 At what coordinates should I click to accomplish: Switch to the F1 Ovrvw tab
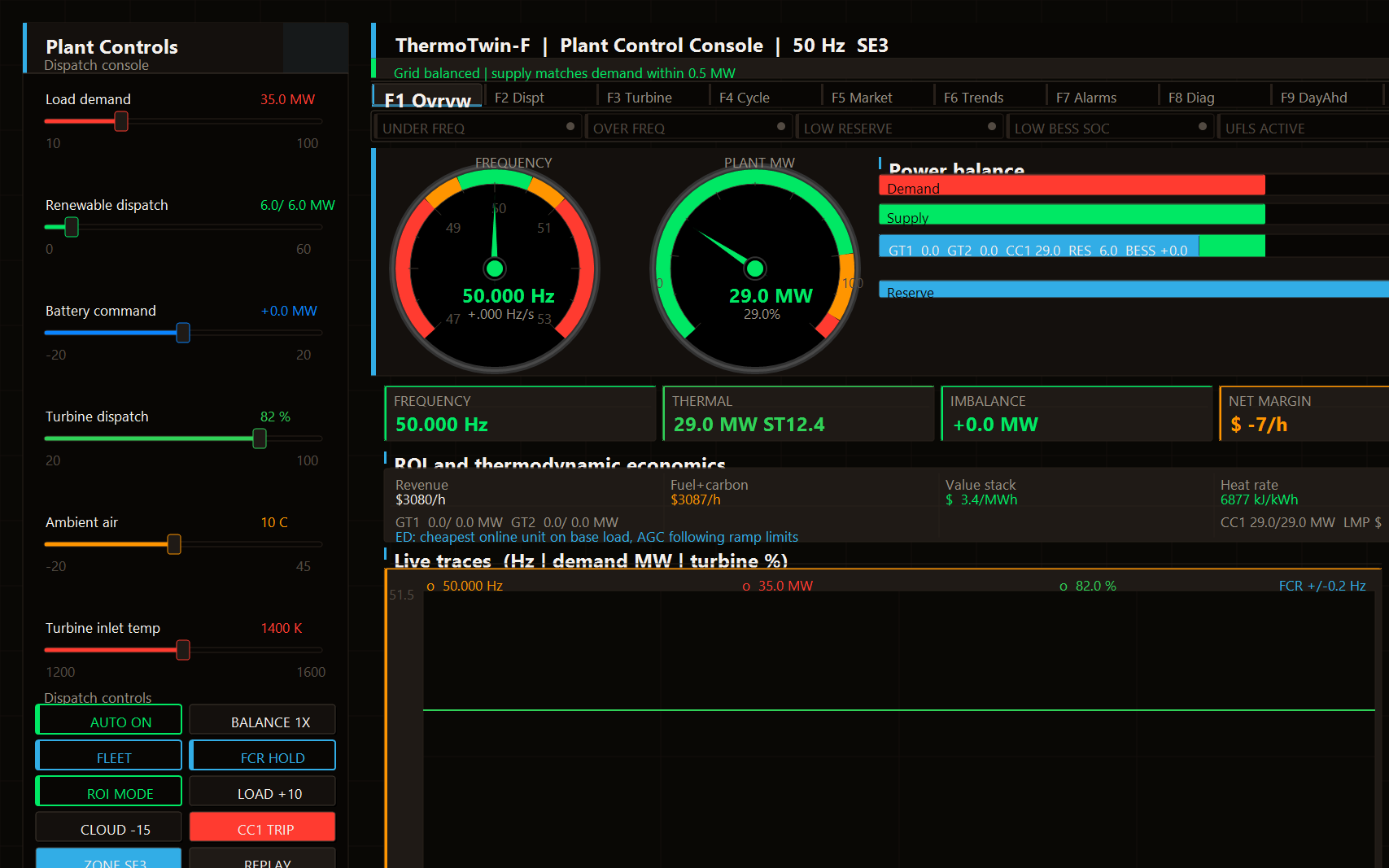[x=428, y=96]
